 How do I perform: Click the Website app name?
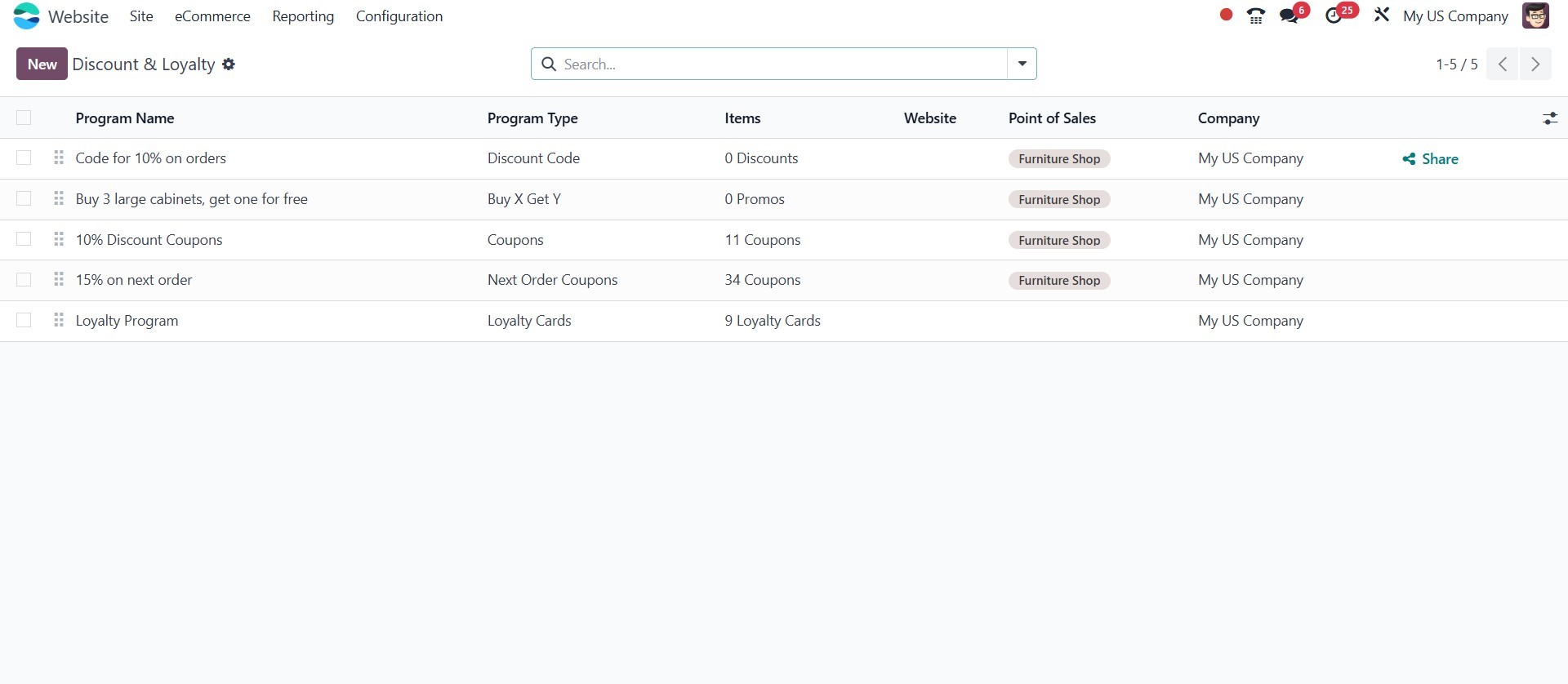point(78,16)
